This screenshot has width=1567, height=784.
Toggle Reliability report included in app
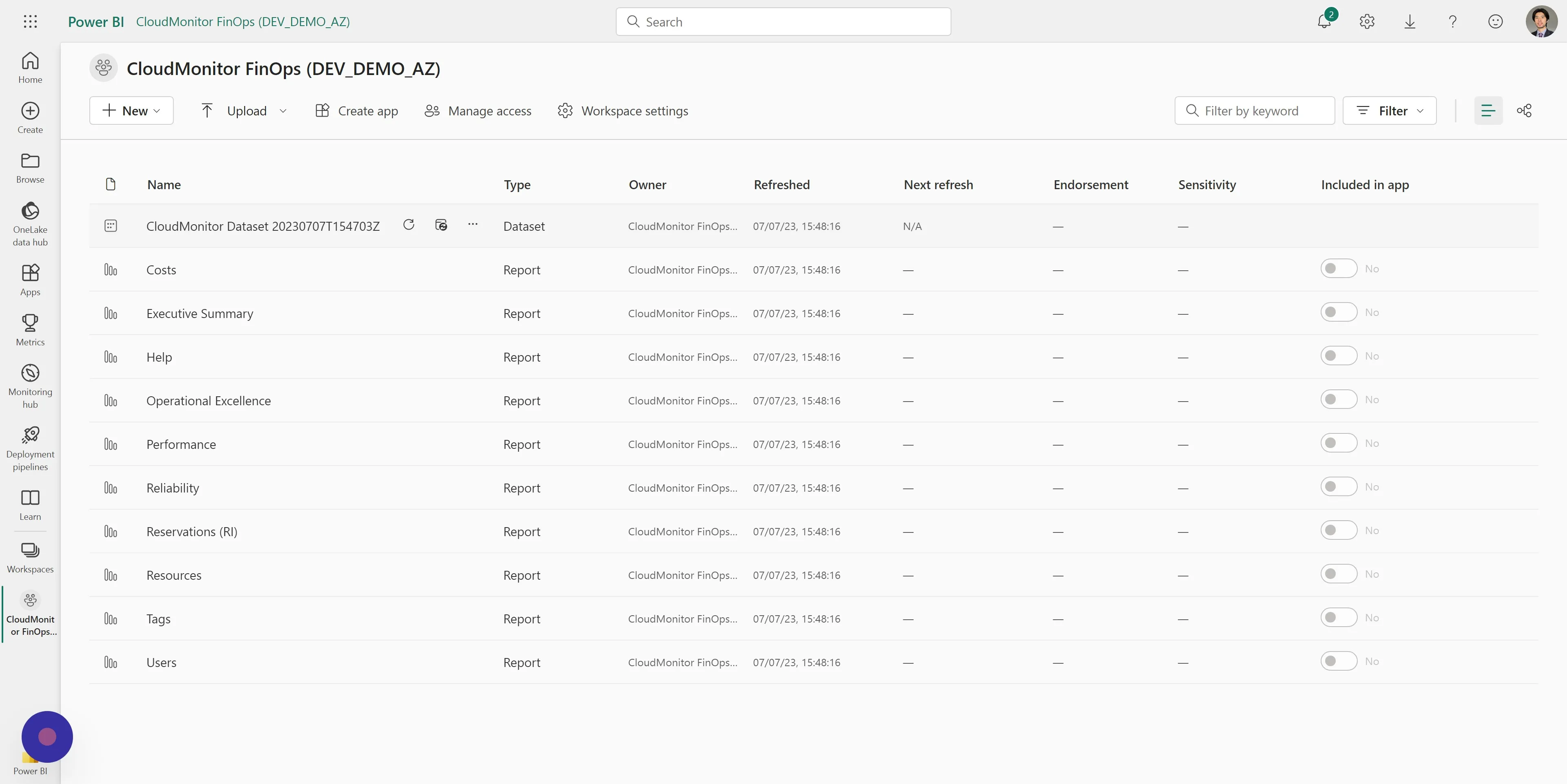click(1338, 486)
